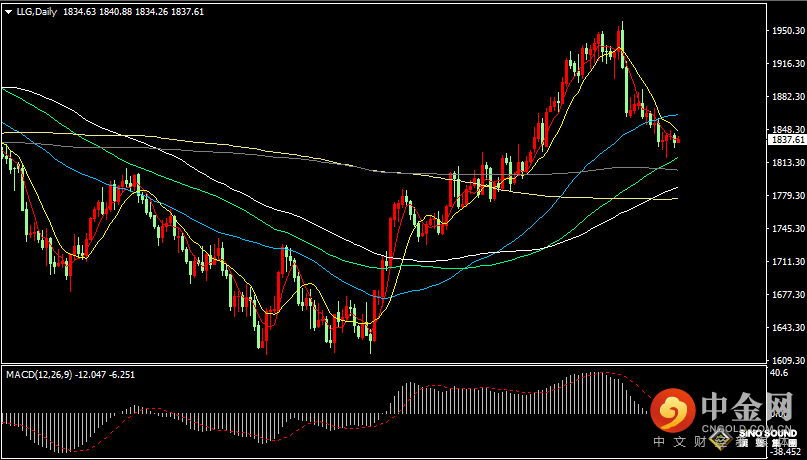807x460 pixels.
Task: Click the 1779.30 price scale label
Action: (x=787, y=196)
